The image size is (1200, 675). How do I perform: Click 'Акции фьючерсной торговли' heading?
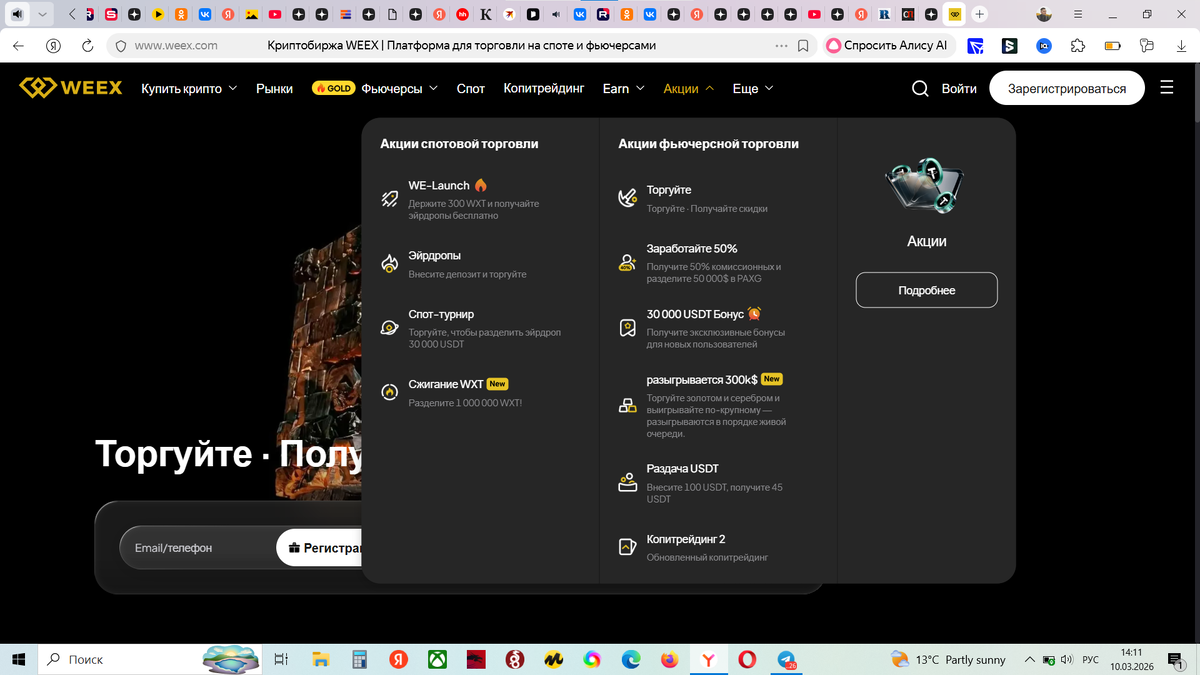708,144
